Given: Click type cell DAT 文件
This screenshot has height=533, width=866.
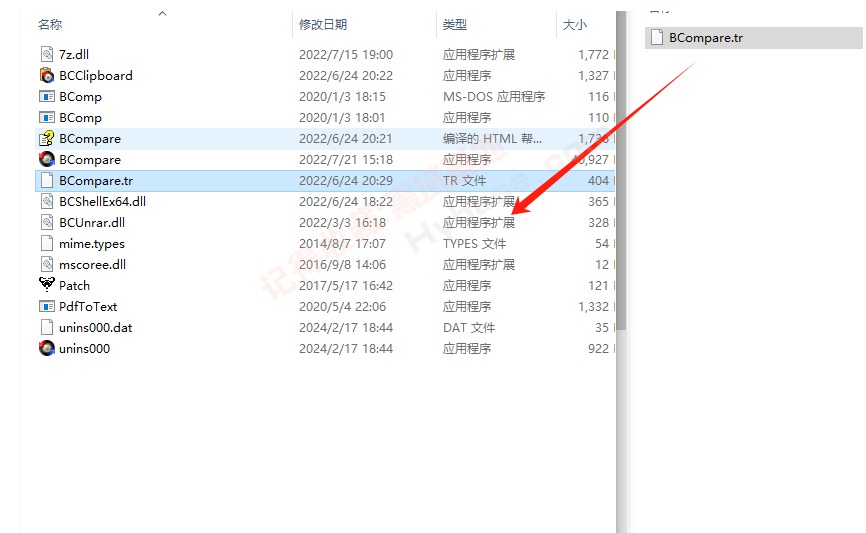Looking at the screenshot, I should point(468,327).
